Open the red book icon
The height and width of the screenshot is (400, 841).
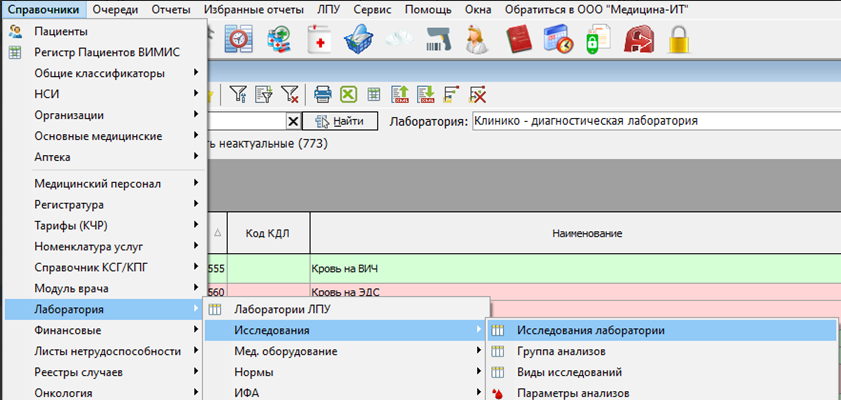pos(518,40)
